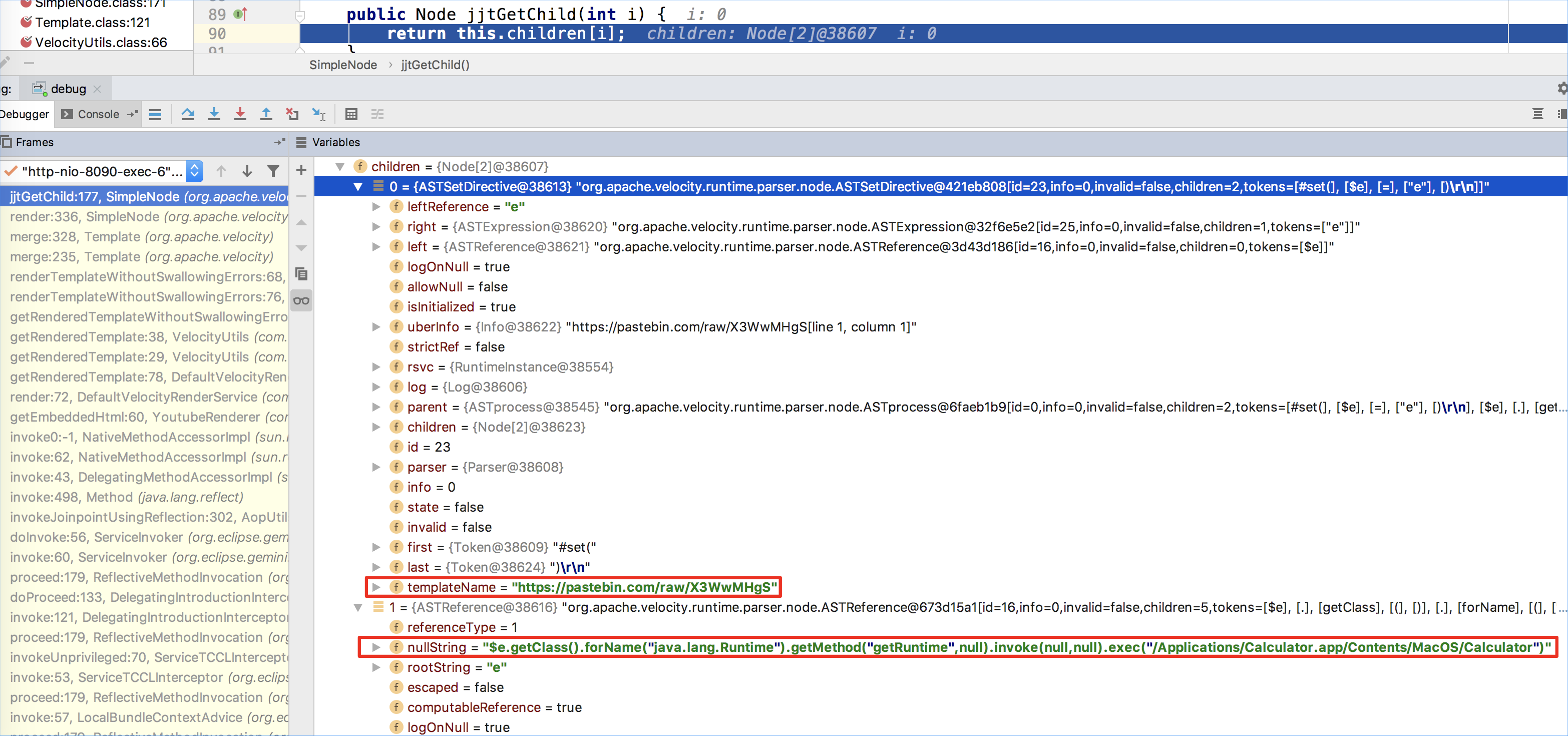The height and width of the screenshot is (736, 1568).
Task: Collapse the ASTSetDirective element 0 node
Action: [x=358, y=186]
